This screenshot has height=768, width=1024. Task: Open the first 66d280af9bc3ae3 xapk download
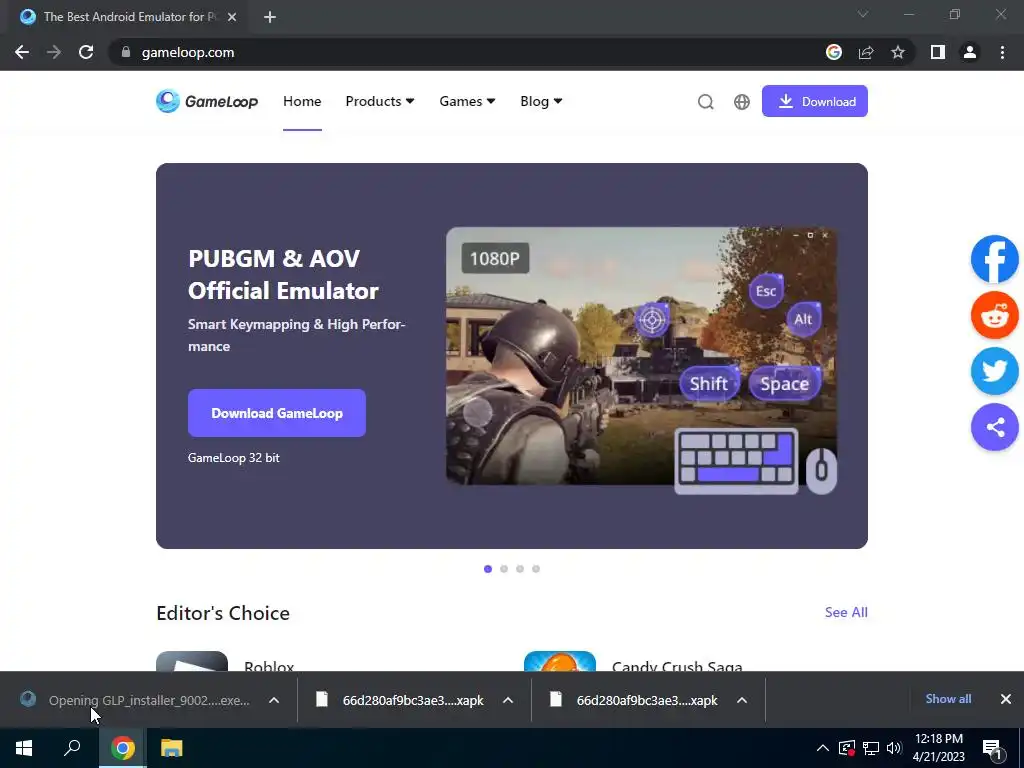(x=400, y=700)
